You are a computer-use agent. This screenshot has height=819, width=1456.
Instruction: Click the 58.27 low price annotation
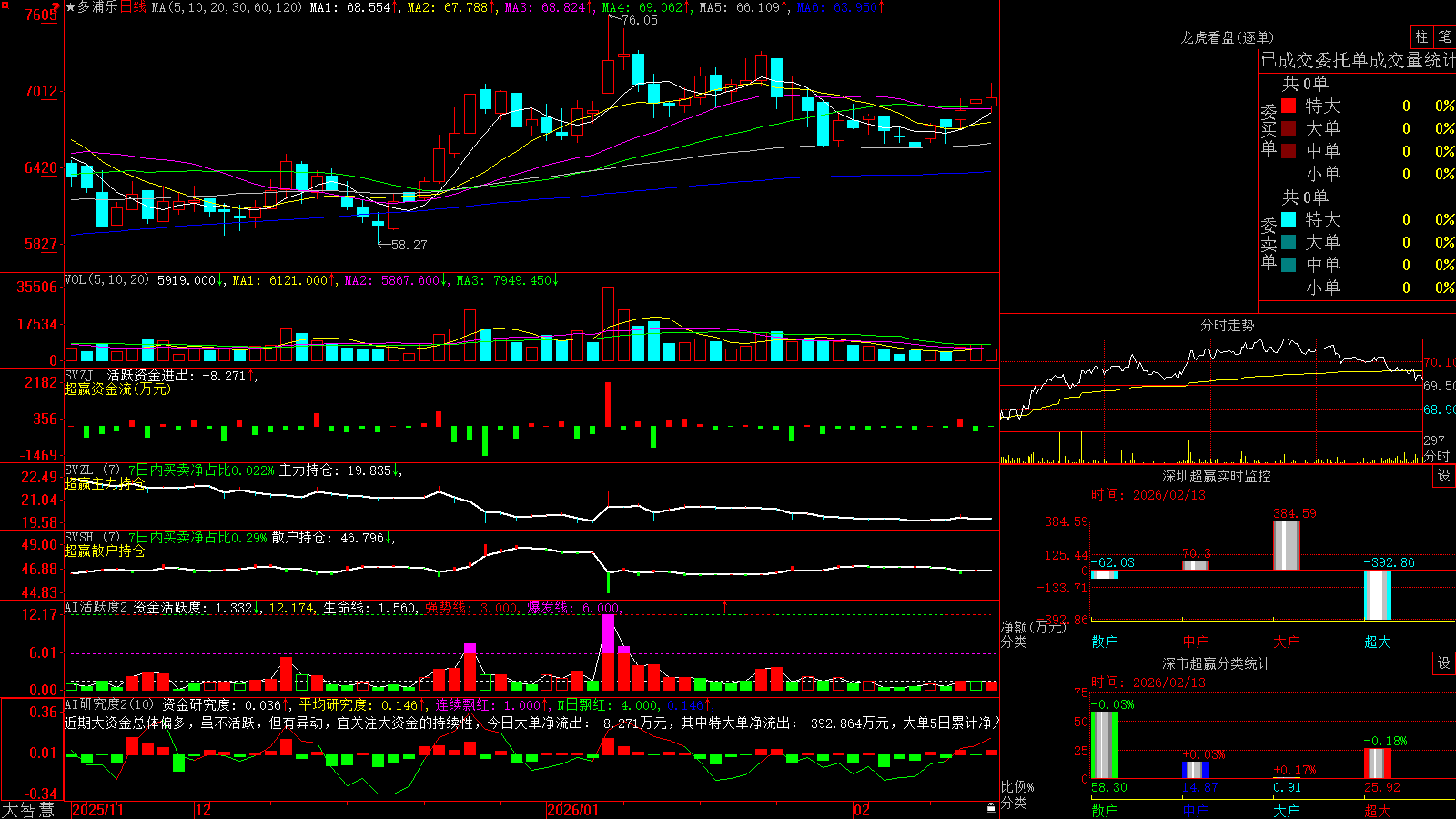point(409,245)
